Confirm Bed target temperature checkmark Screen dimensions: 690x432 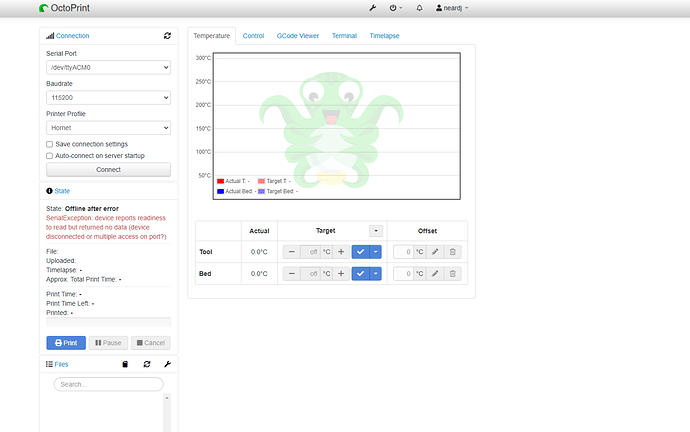[360, 274]
